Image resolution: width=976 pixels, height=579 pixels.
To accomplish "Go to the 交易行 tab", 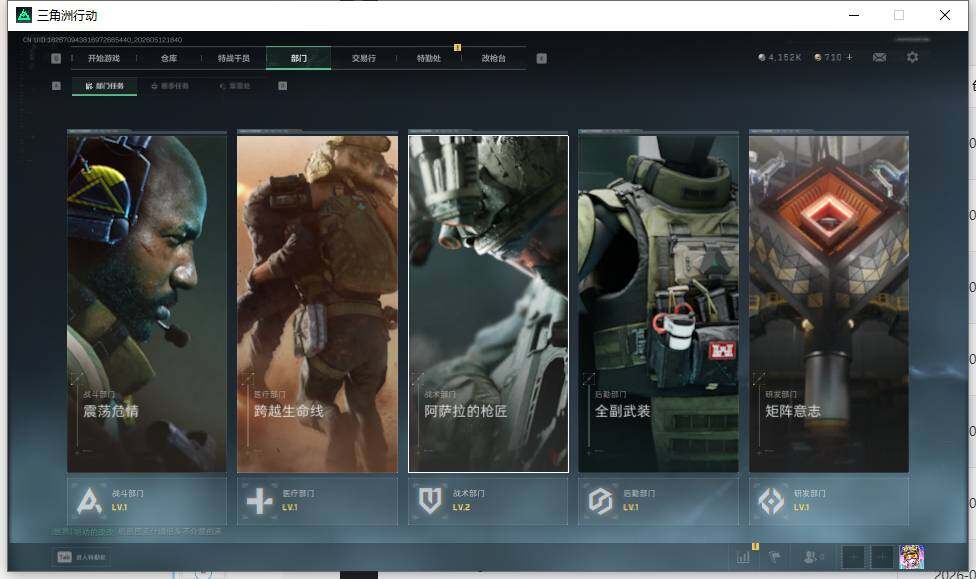I will (x=364, y=58).
